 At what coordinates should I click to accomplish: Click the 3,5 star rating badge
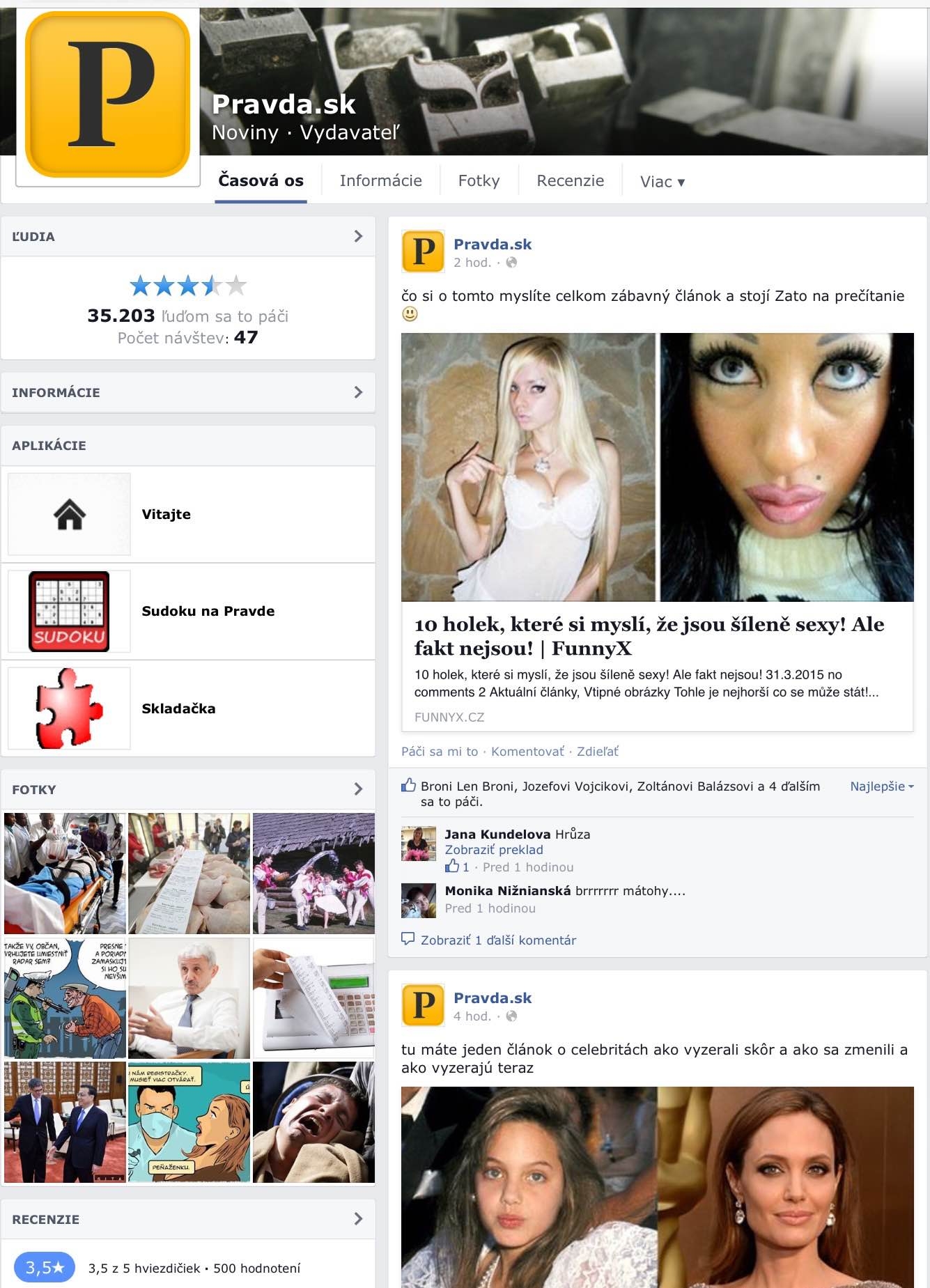(x=45, y=1267)
